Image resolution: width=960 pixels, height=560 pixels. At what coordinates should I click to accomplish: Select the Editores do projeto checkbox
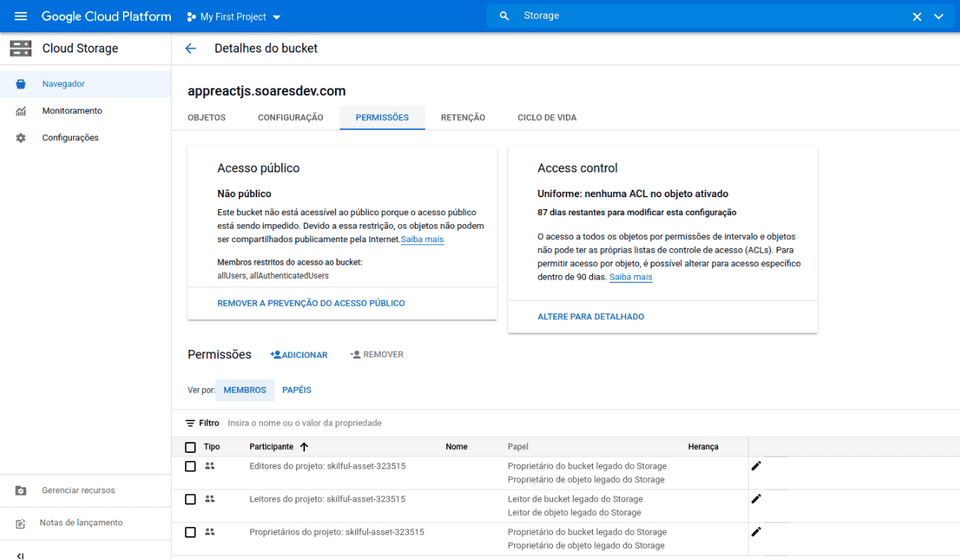190,466
